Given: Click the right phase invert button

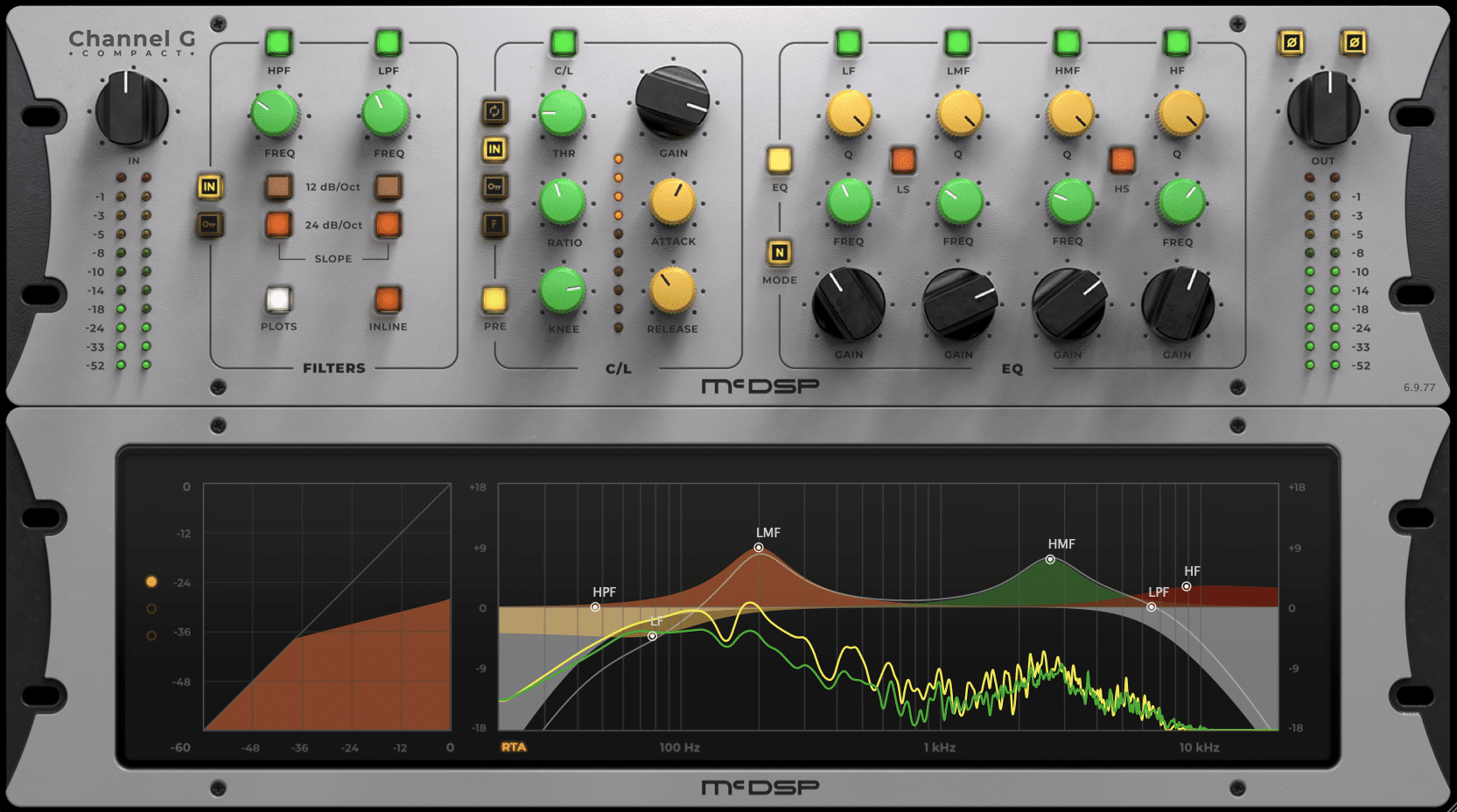Looking at the screenshot, I should pos(1353,42).
